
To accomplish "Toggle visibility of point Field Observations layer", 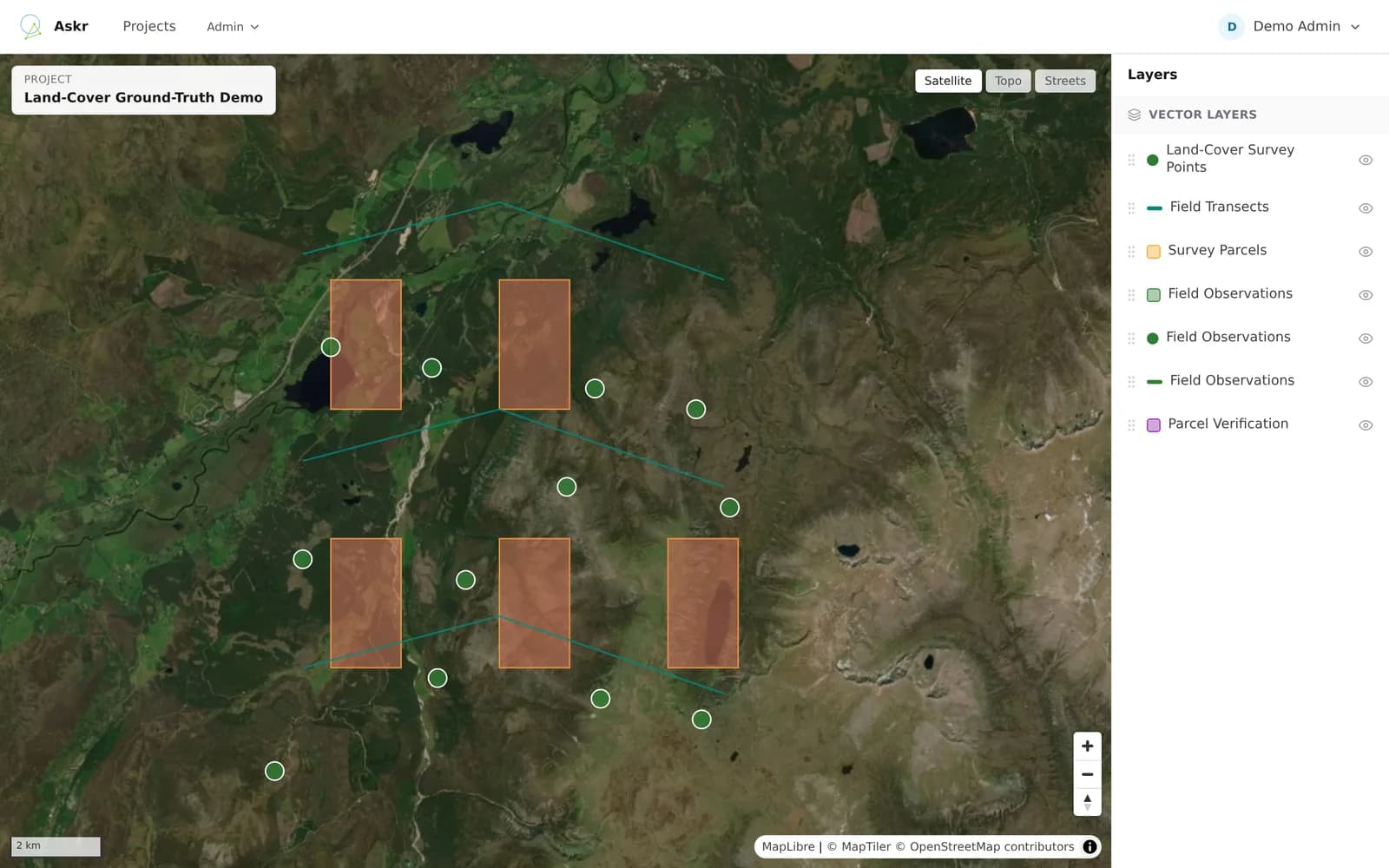I will pos(1366,339).
